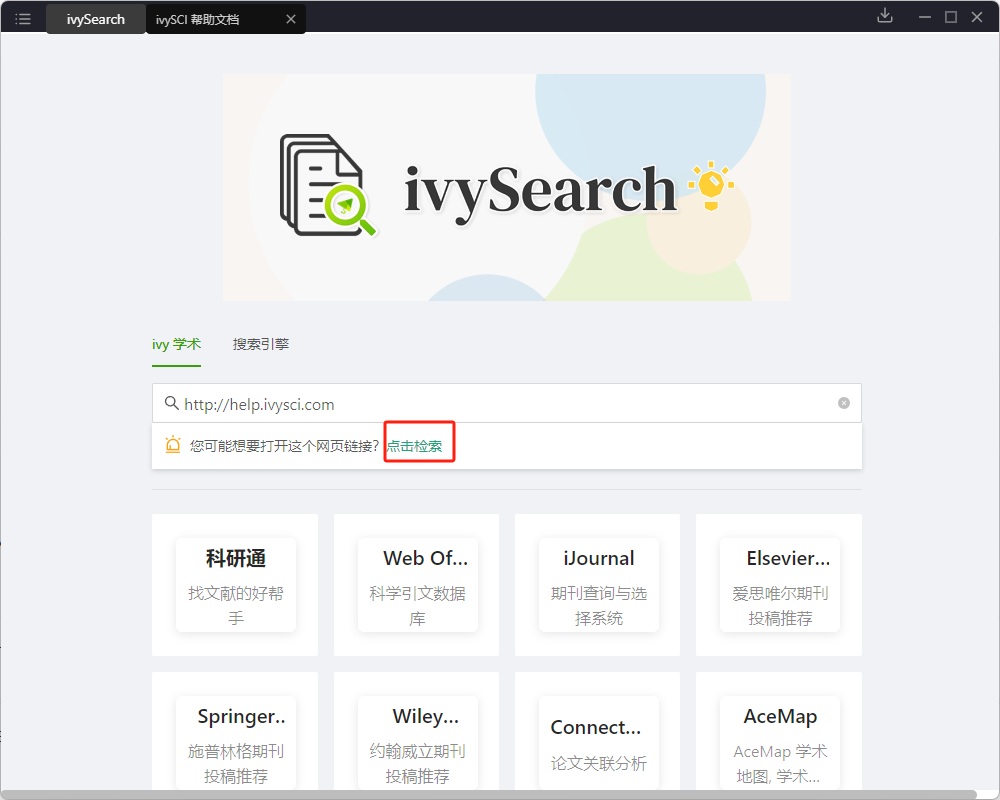1000x800 pixels.
Task: Click the 您可能想要打开这个网页链接? text
Action: (284, 446)
